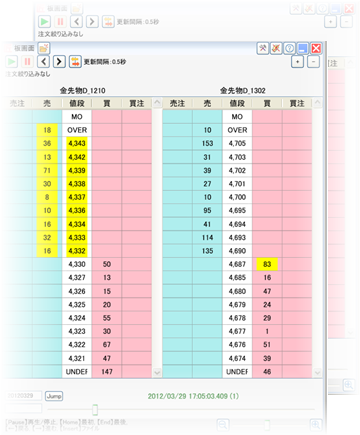Select highlighted buy quantity 83 cell
360x435 pixels.
coord(267,264)
